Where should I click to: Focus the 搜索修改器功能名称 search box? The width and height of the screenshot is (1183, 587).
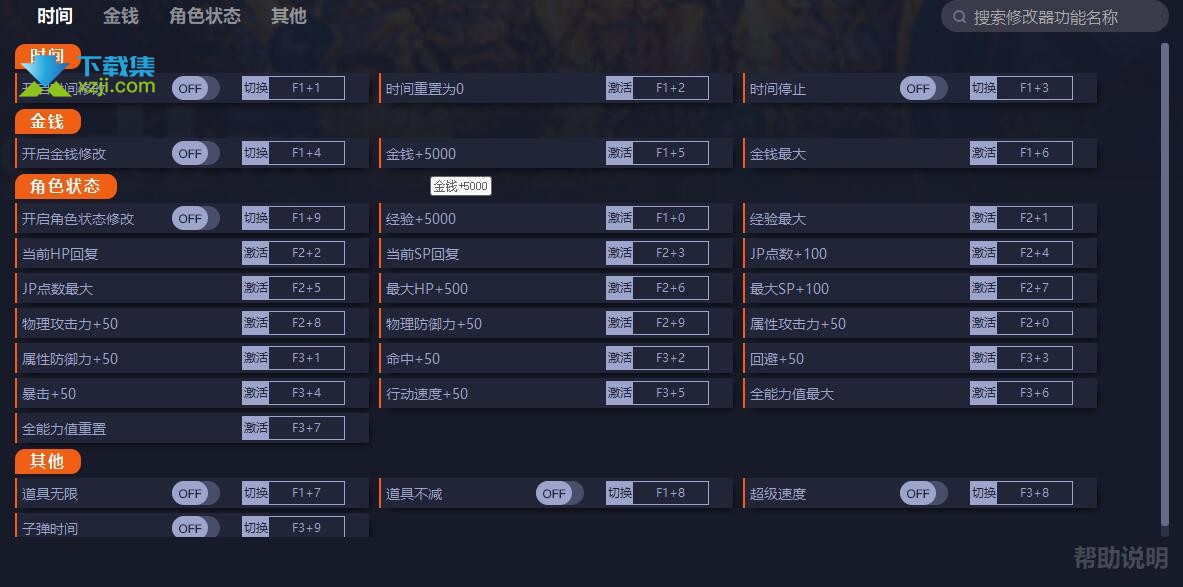coord(1055,17)
